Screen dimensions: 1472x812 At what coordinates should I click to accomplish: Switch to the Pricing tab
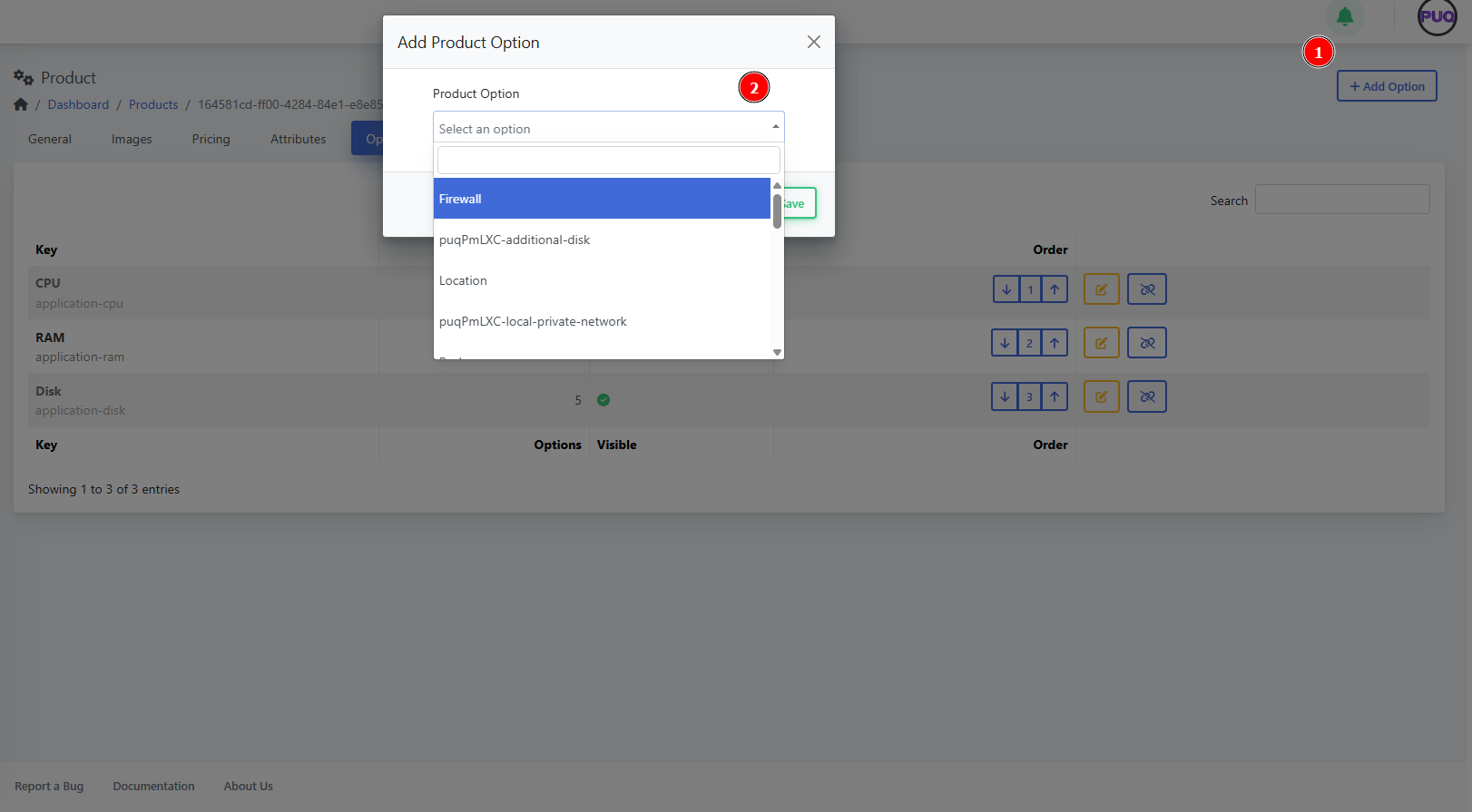point(211,139)
